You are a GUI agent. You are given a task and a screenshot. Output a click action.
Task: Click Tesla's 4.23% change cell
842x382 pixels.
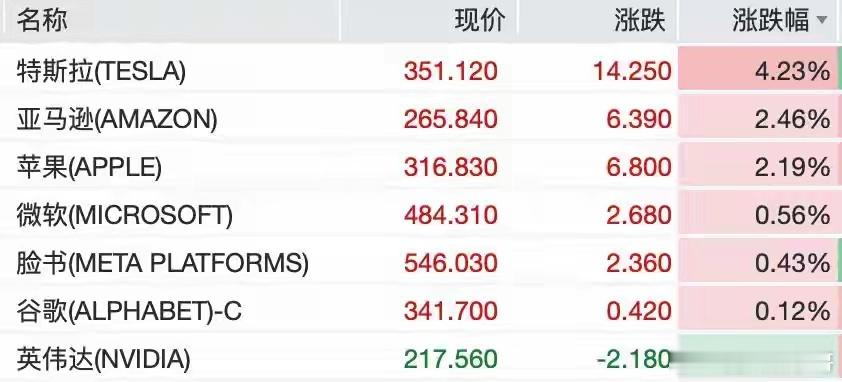(758, 70)
